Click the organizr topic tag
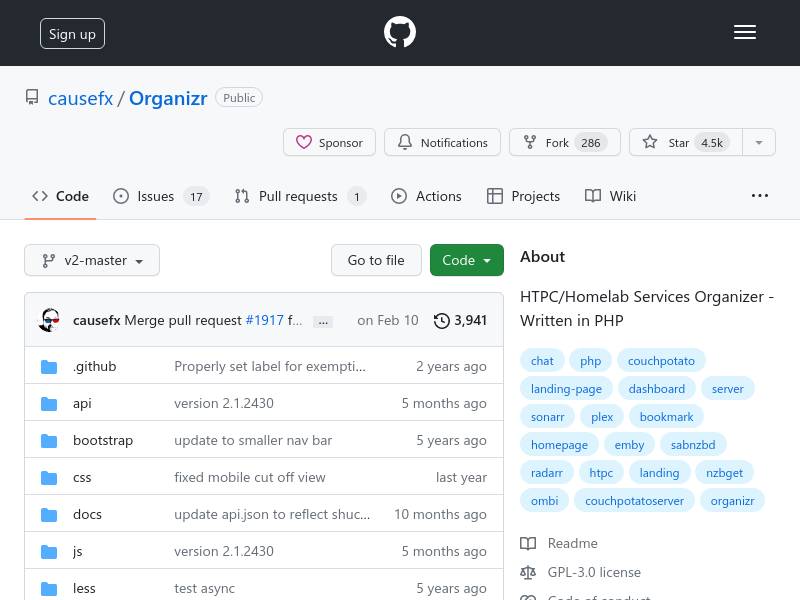Viewport: 800px width, 600px height. tap(732, 501)
